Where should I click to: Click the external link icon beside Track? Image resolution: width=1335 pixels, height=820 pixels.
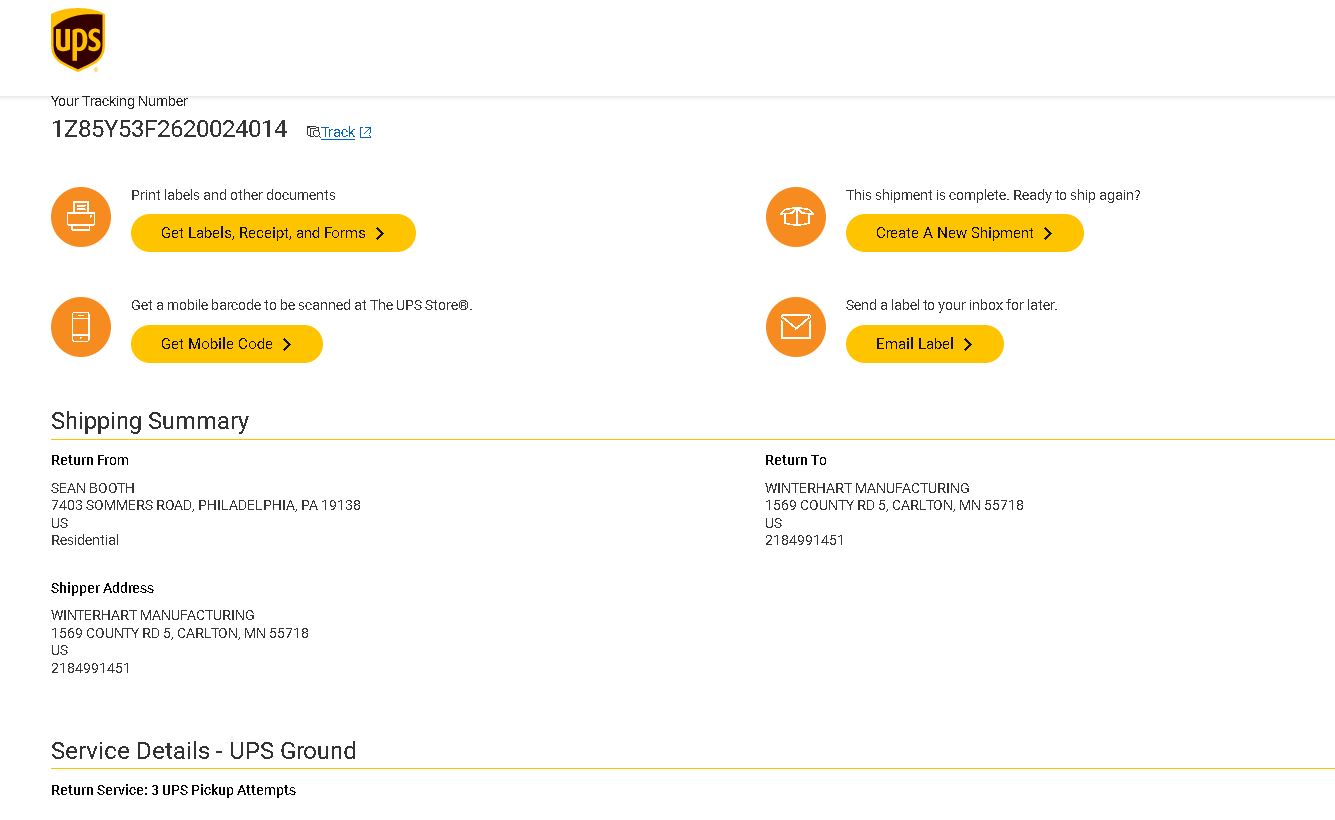click(x=365, y=132)
